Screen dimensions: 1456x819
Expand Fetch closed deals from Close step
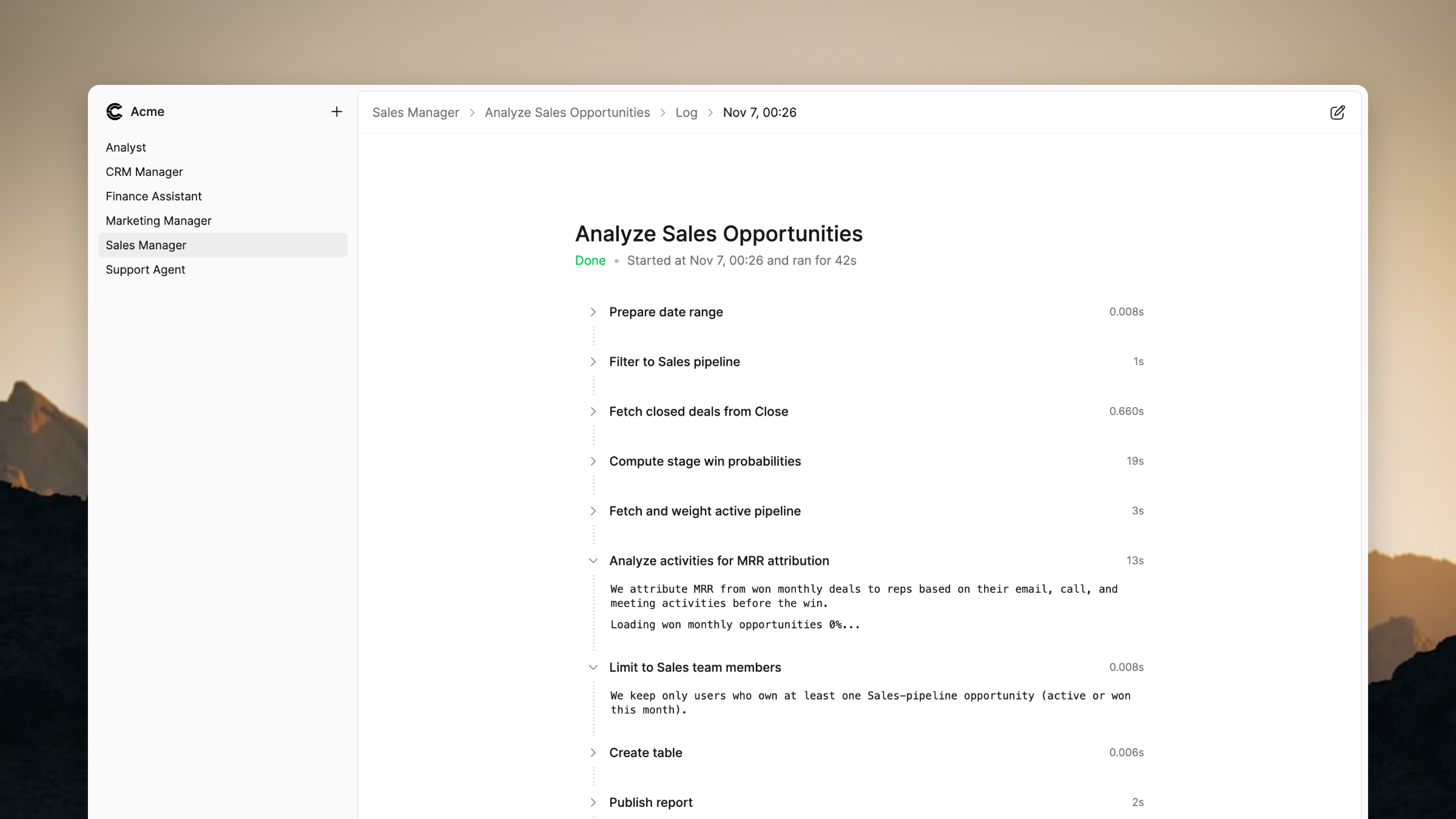[593, 411]
